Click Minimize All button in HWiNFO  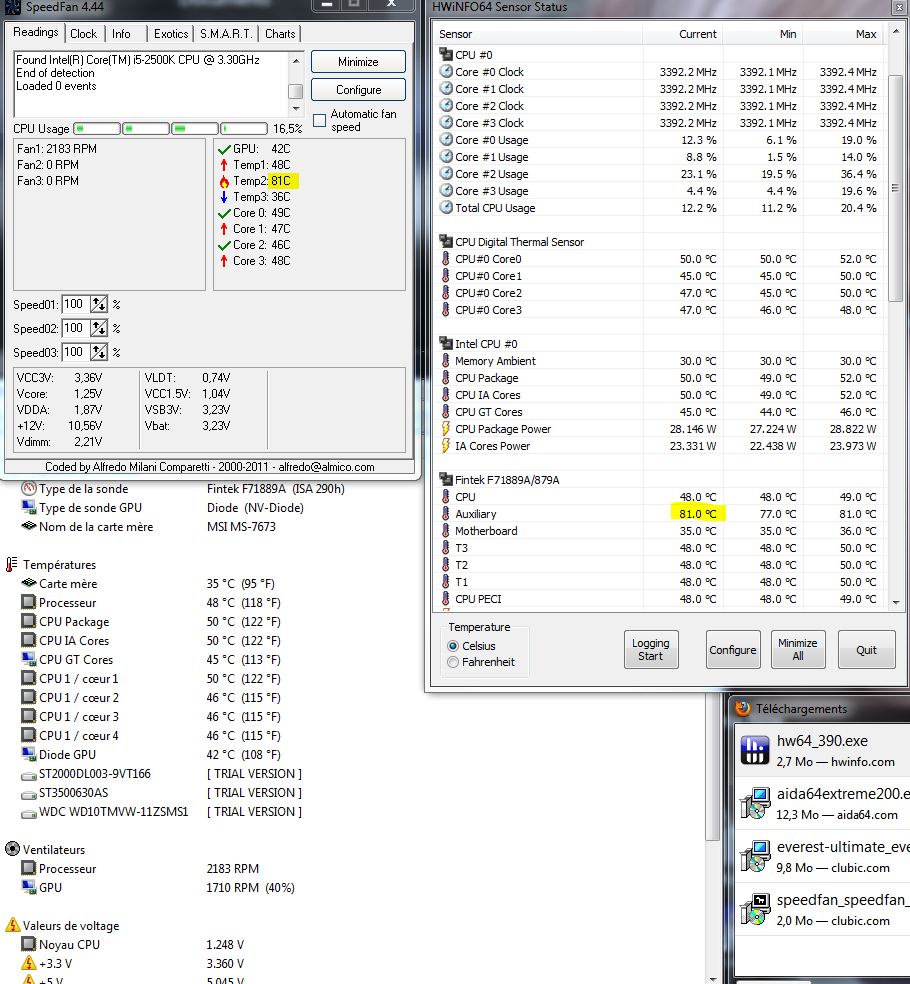coord(797,650)
